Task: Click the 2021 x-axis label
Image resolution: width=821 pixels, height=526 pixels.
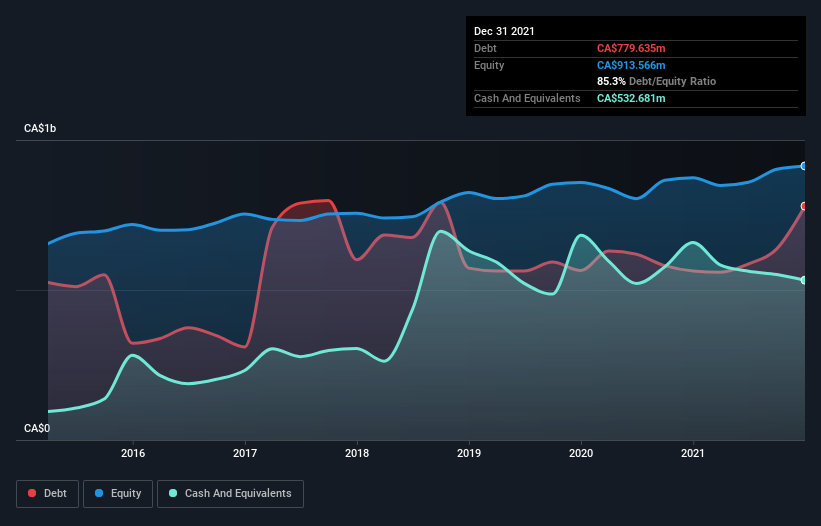Action: [693, 453]
